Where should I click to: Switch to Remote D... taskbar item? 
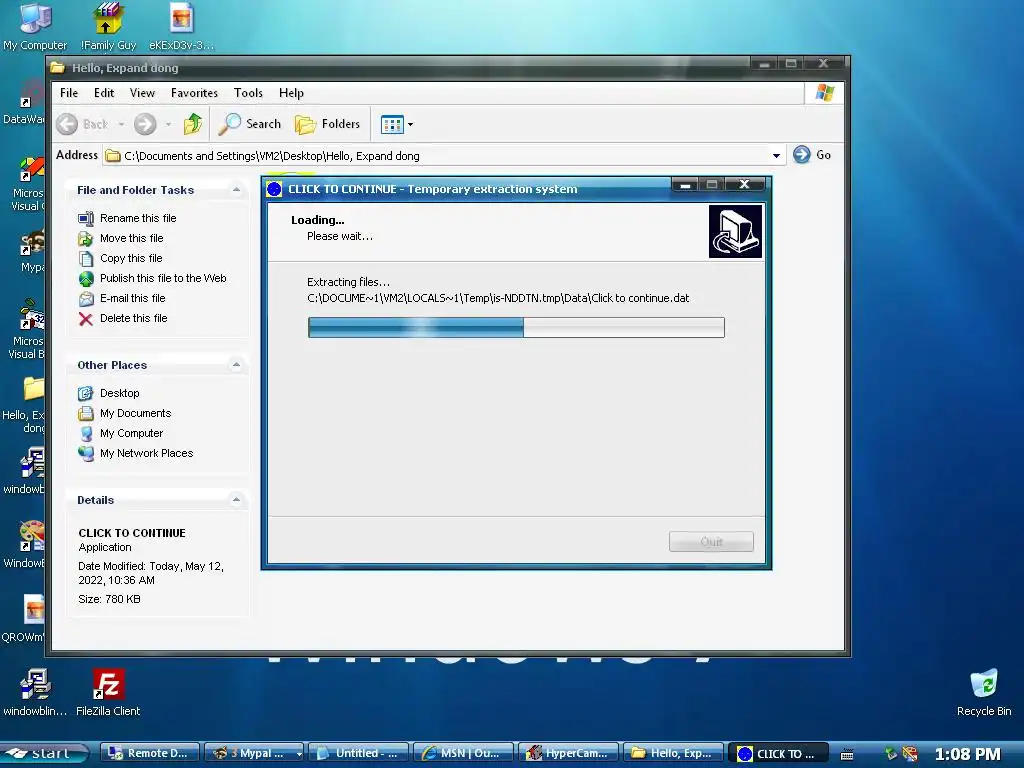pyautogui.click(x=150, y=753)
